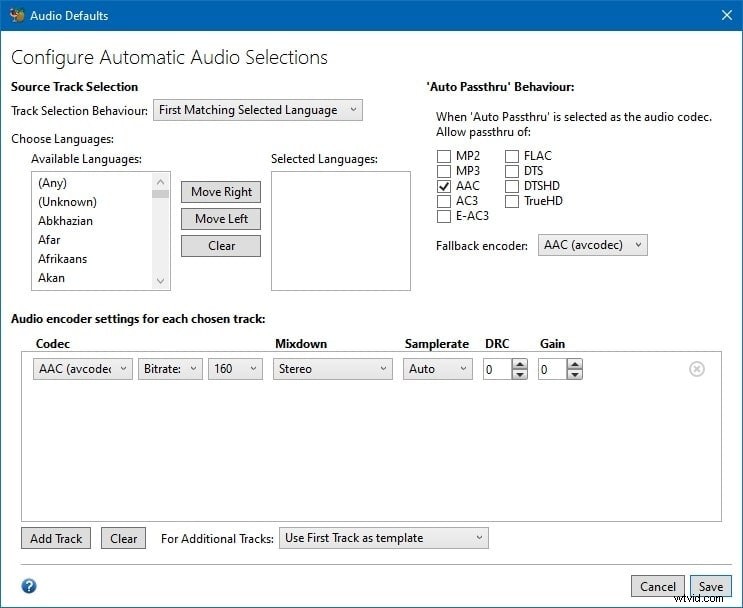The height and width of the screenshot is (608, 743).
Task: Remove the audio track with X icon
Action: pyautogui.click(x=697, y=369)
